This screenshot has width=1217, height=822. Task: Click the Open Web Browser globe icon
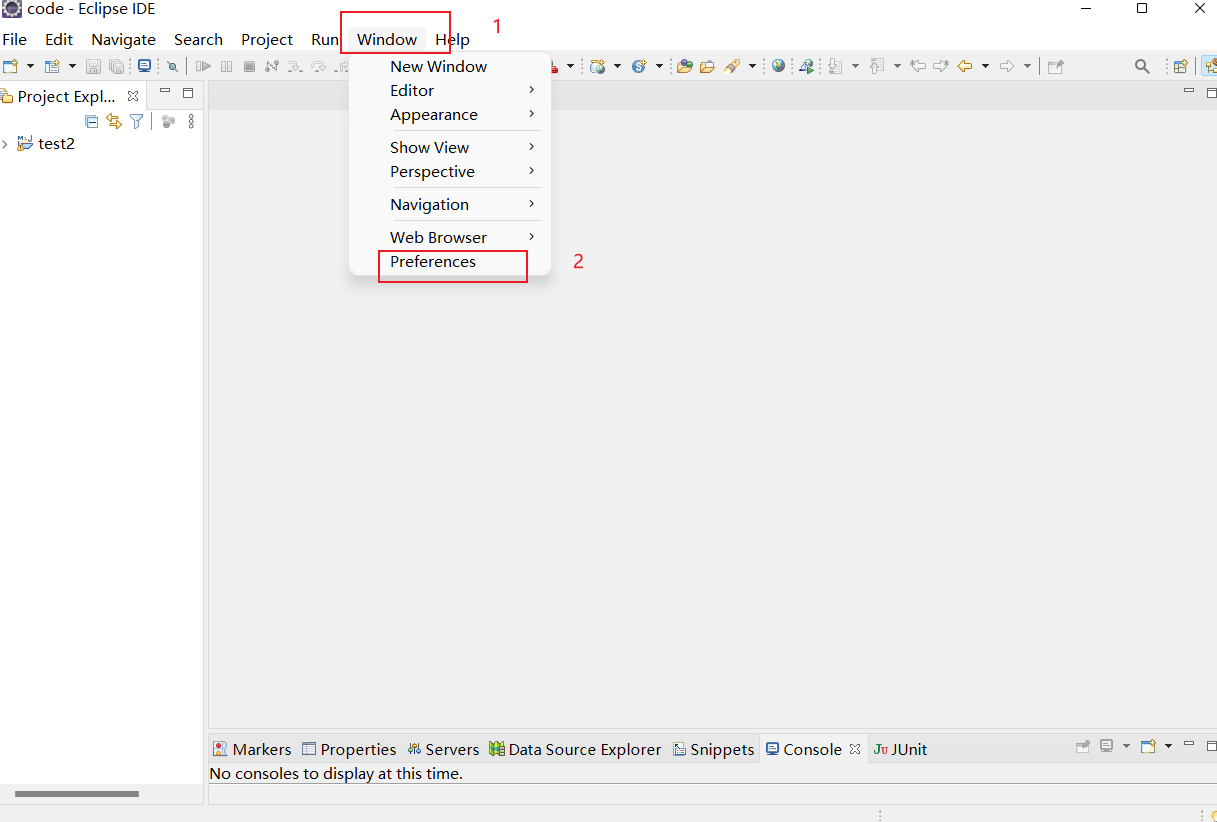[x=778, y=66]
